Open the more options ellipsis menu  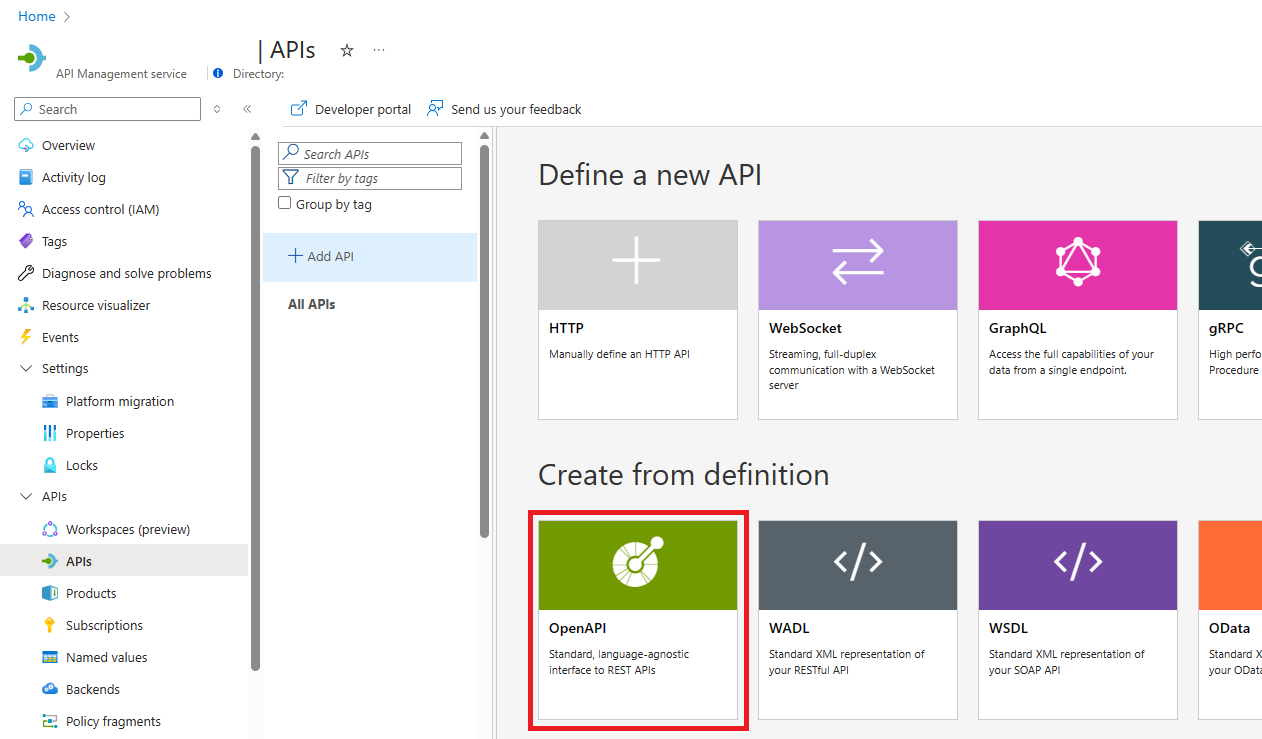click(x=378, y=49)
